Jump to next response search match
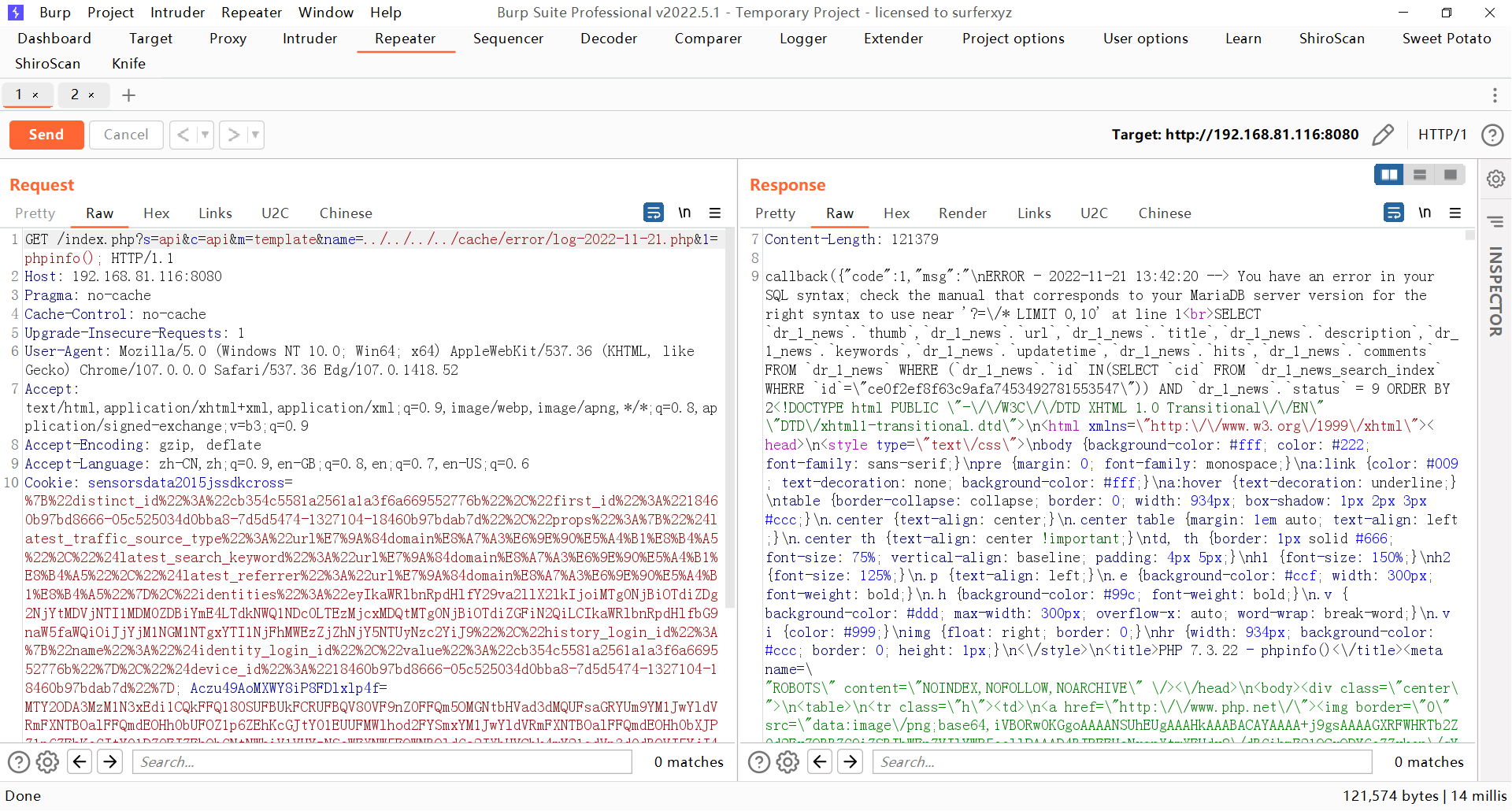 point(850,761)
